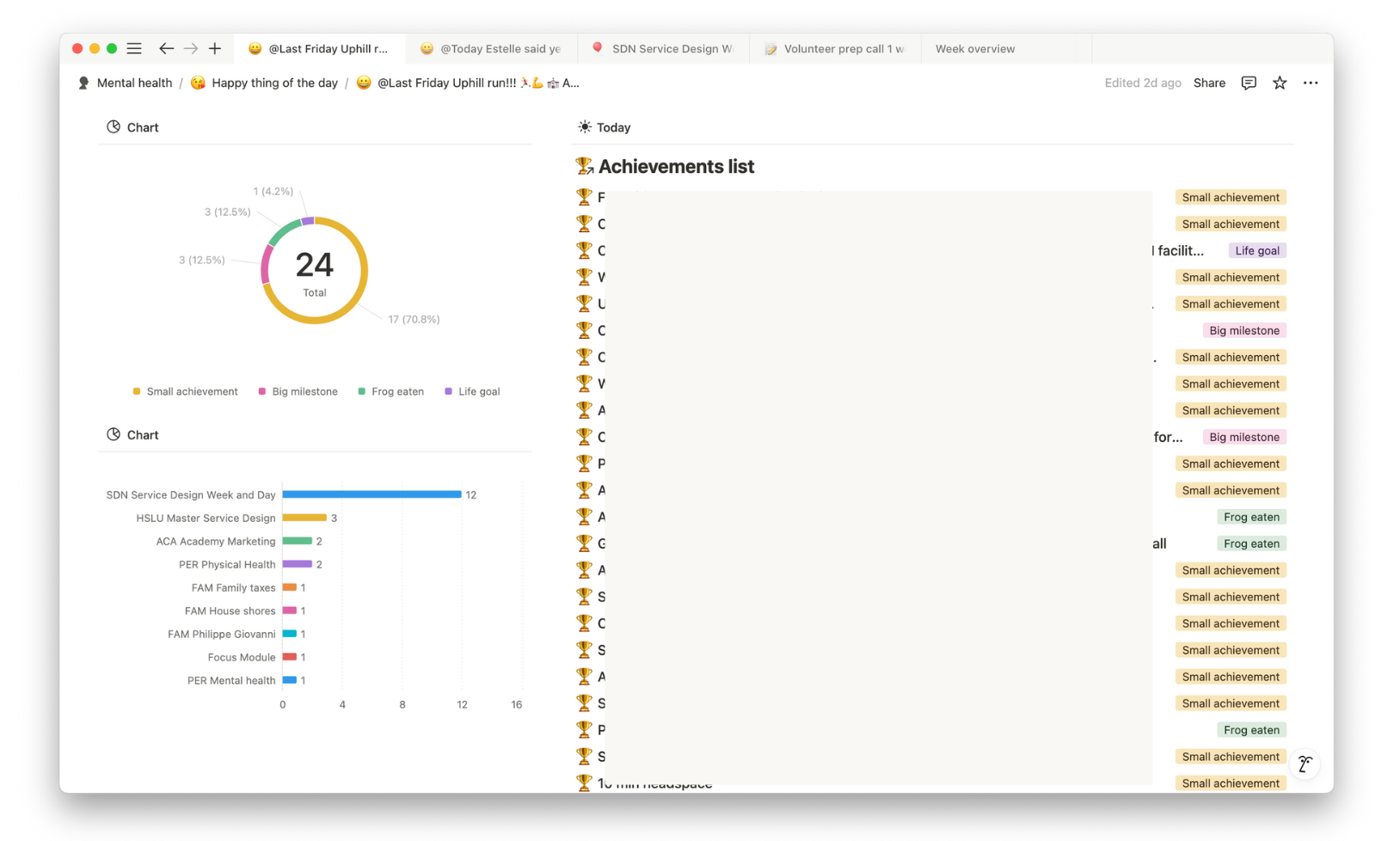
Task: Open the comments speech bubble icon
Action: tap(1249, 83)
